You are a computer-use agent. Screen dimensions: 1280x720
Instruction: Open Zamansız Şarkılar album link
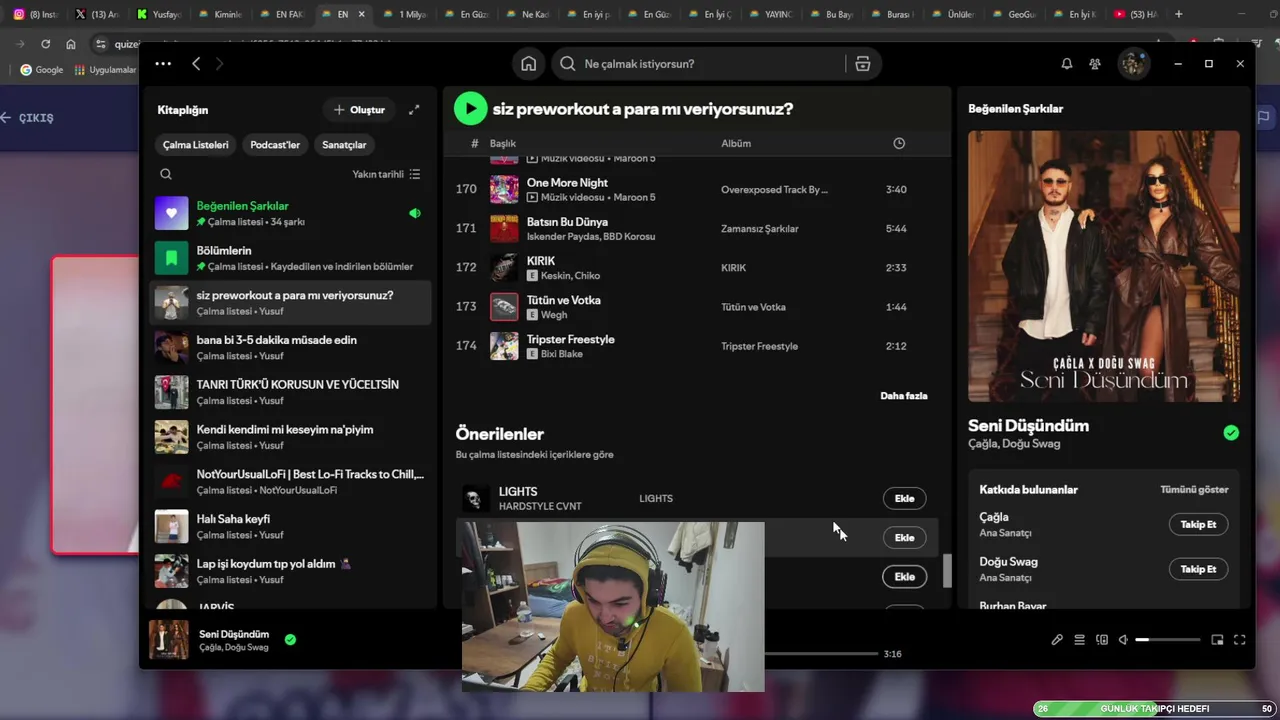click(760, 229)
